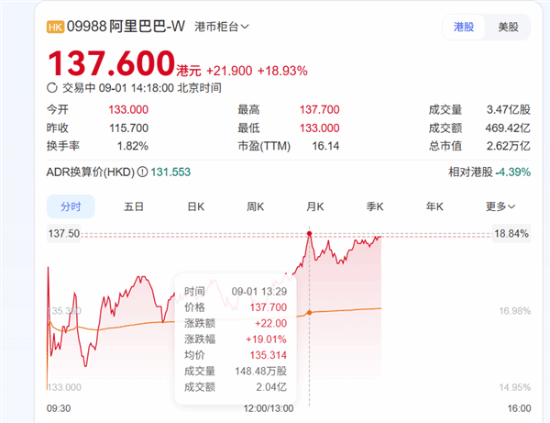Click the ADR price info circle icon
Image resolution: width=550 pixels, height=423 pixels.
point(142,172)
